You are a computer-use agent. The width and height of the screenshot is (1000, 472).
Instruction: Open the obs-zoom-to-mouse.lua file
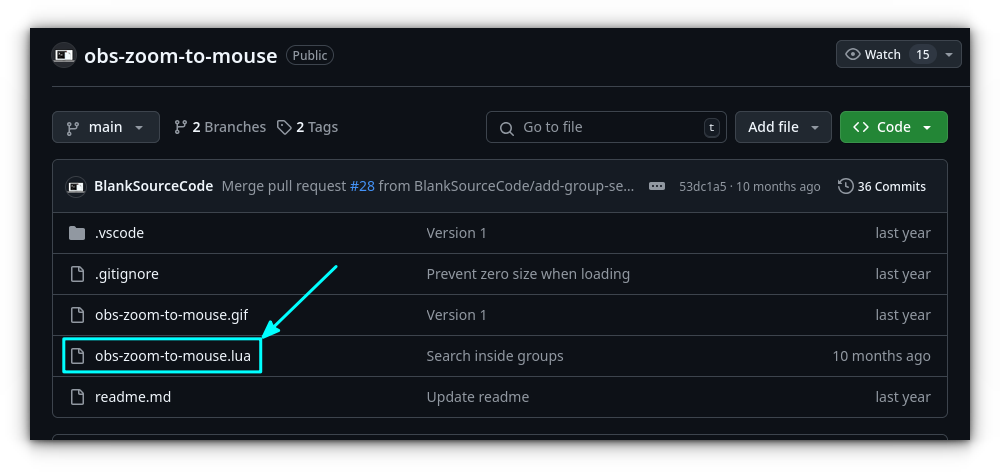click(x=172, y=356)
